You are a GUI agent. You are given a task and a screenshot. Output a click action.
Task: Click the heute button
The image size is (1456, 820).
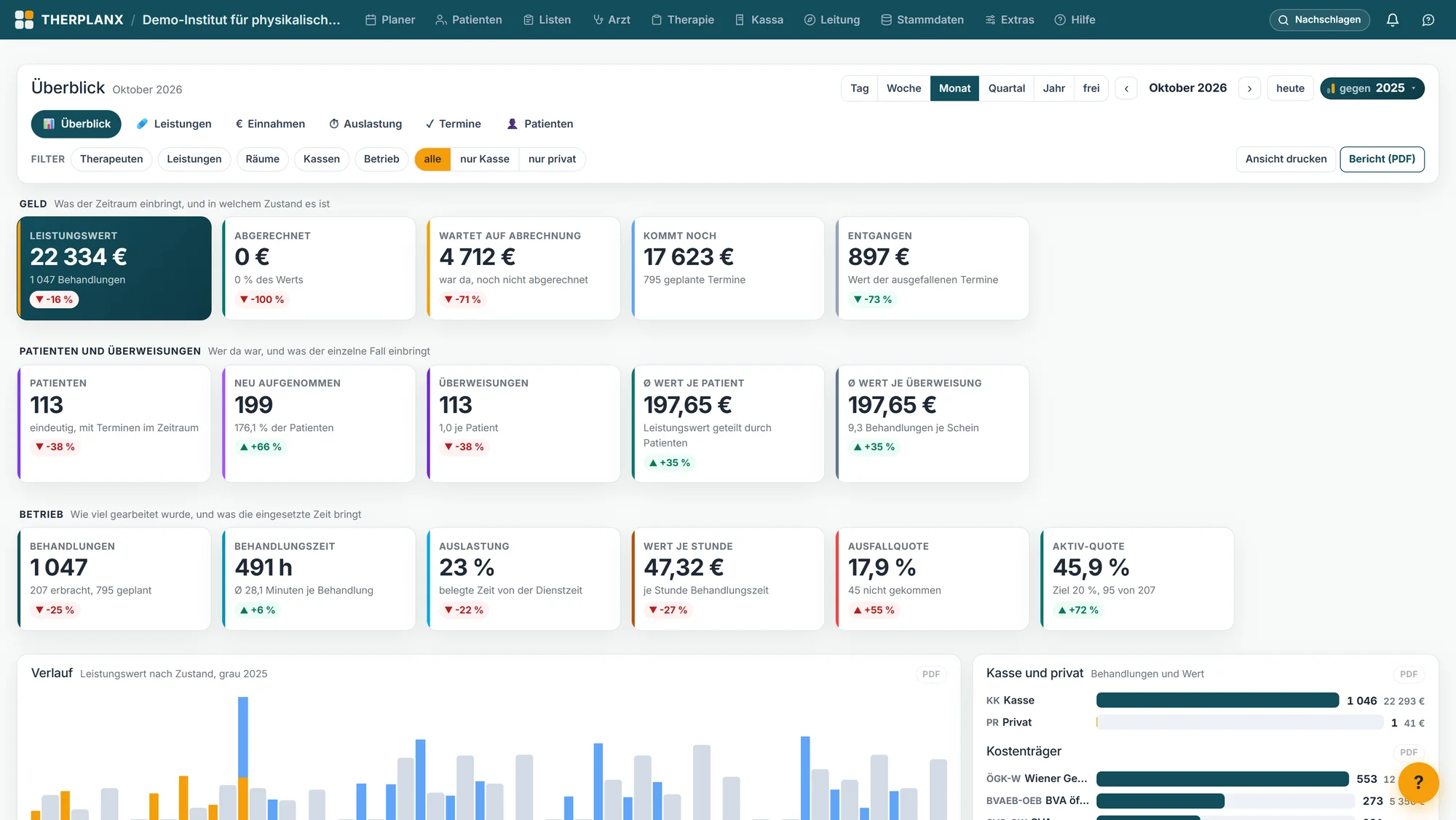point(1290,88)
